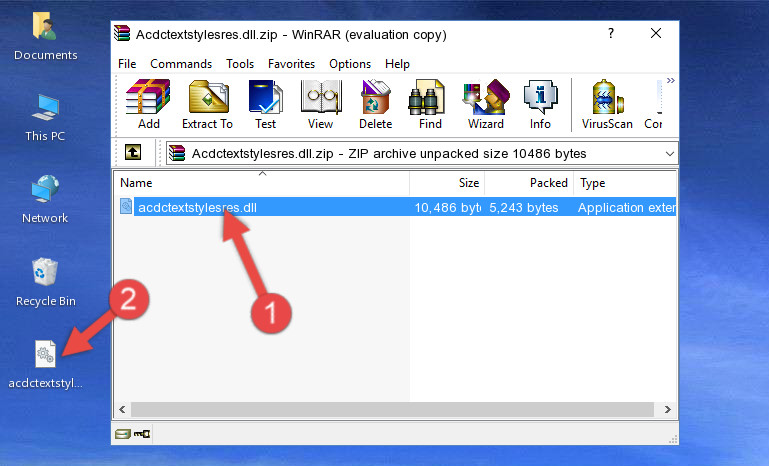Click the 10,486 bytes size cell
Viewport: 769px width, 466px height.
(447, 207)
